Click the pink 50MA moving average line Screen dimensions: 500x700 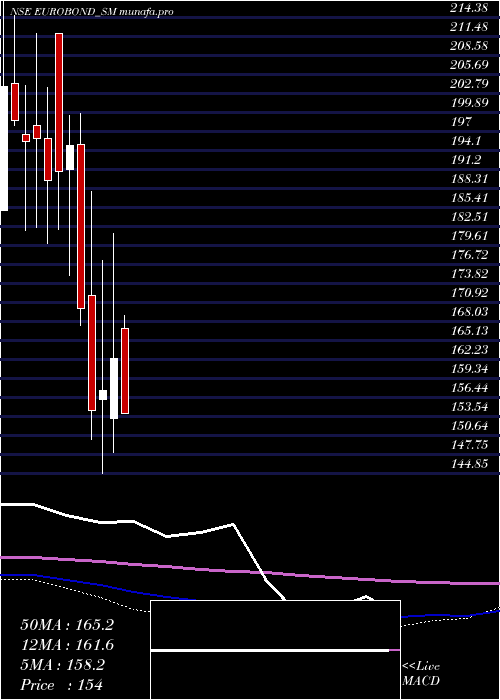[x=250, y=571]
